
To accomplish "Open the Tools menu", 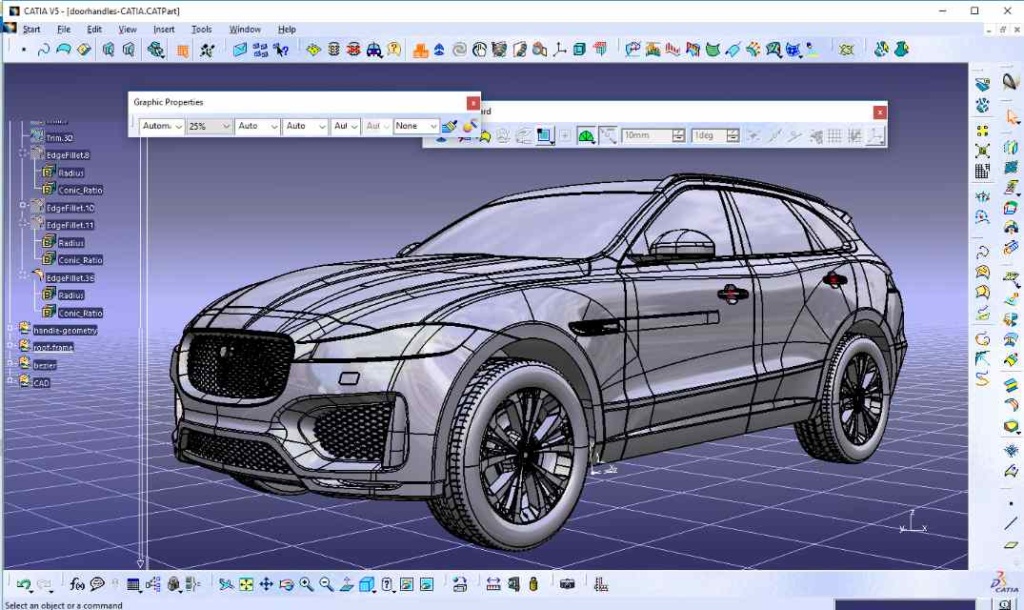I will 201,29.
